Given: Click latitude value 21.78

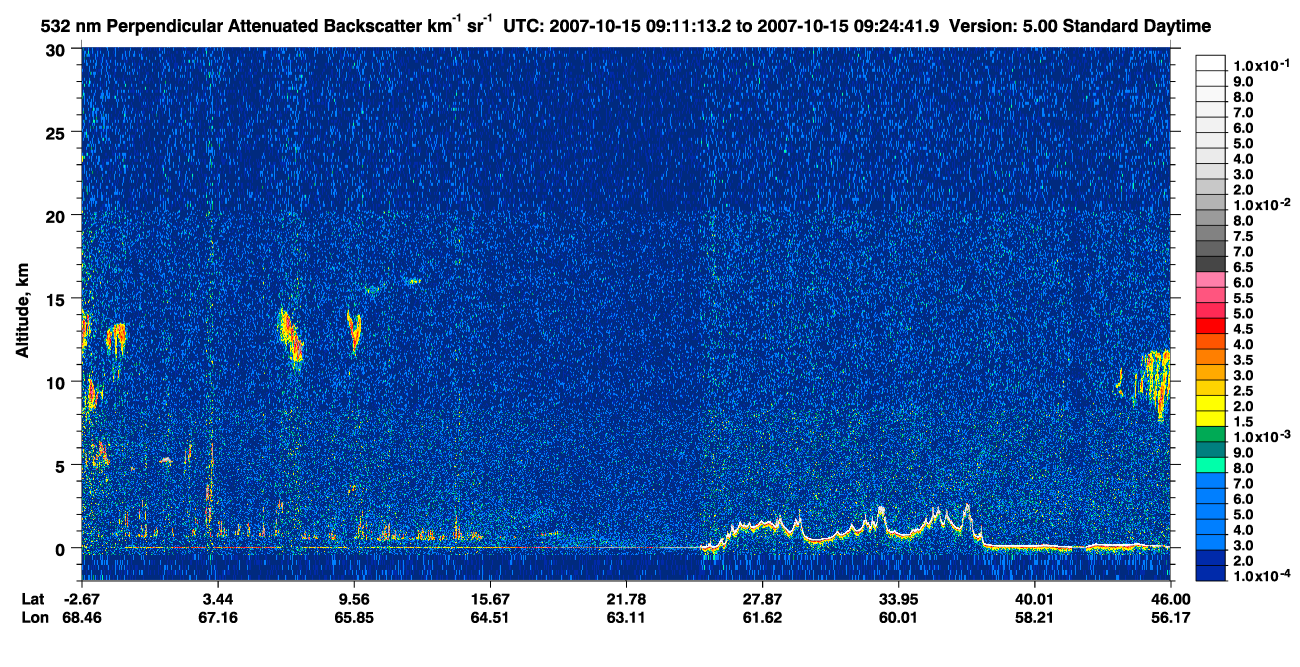Looking at the screenshot, I should tap(626, 598).
